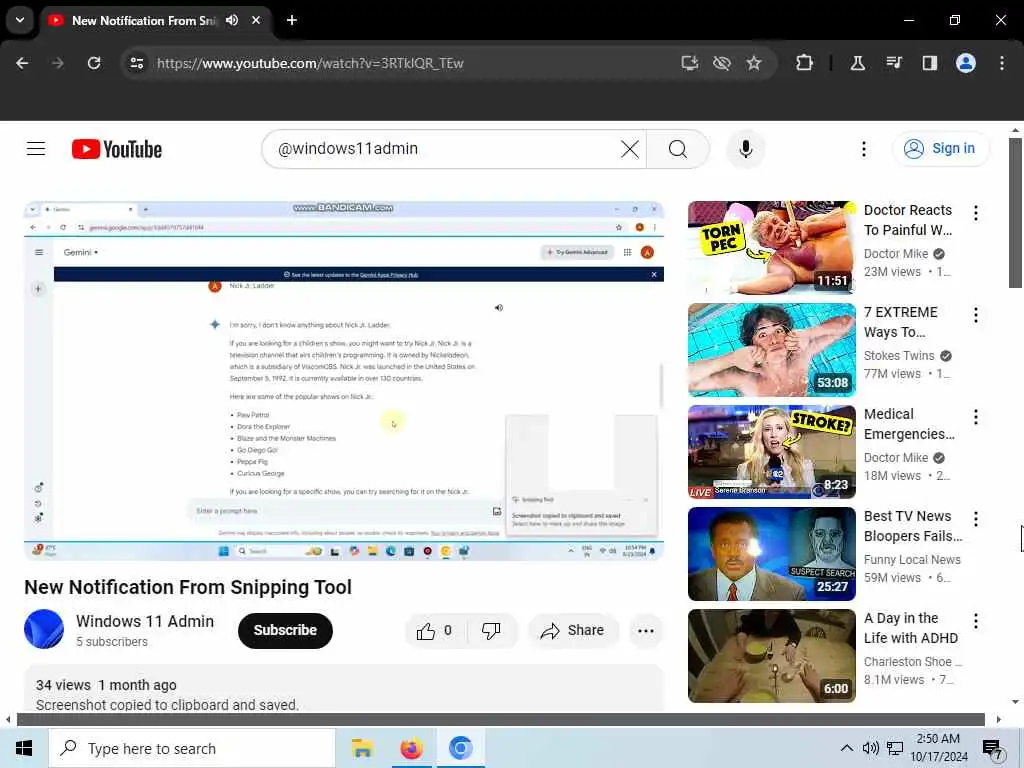Click Funny Local News channel name
The image size is (1024, 768).
[x=912, y=560]
